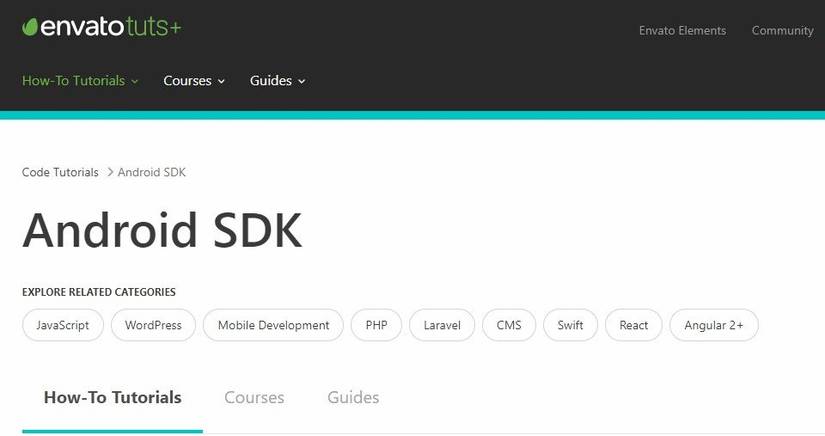Open the Community link

tap(782, 31)
